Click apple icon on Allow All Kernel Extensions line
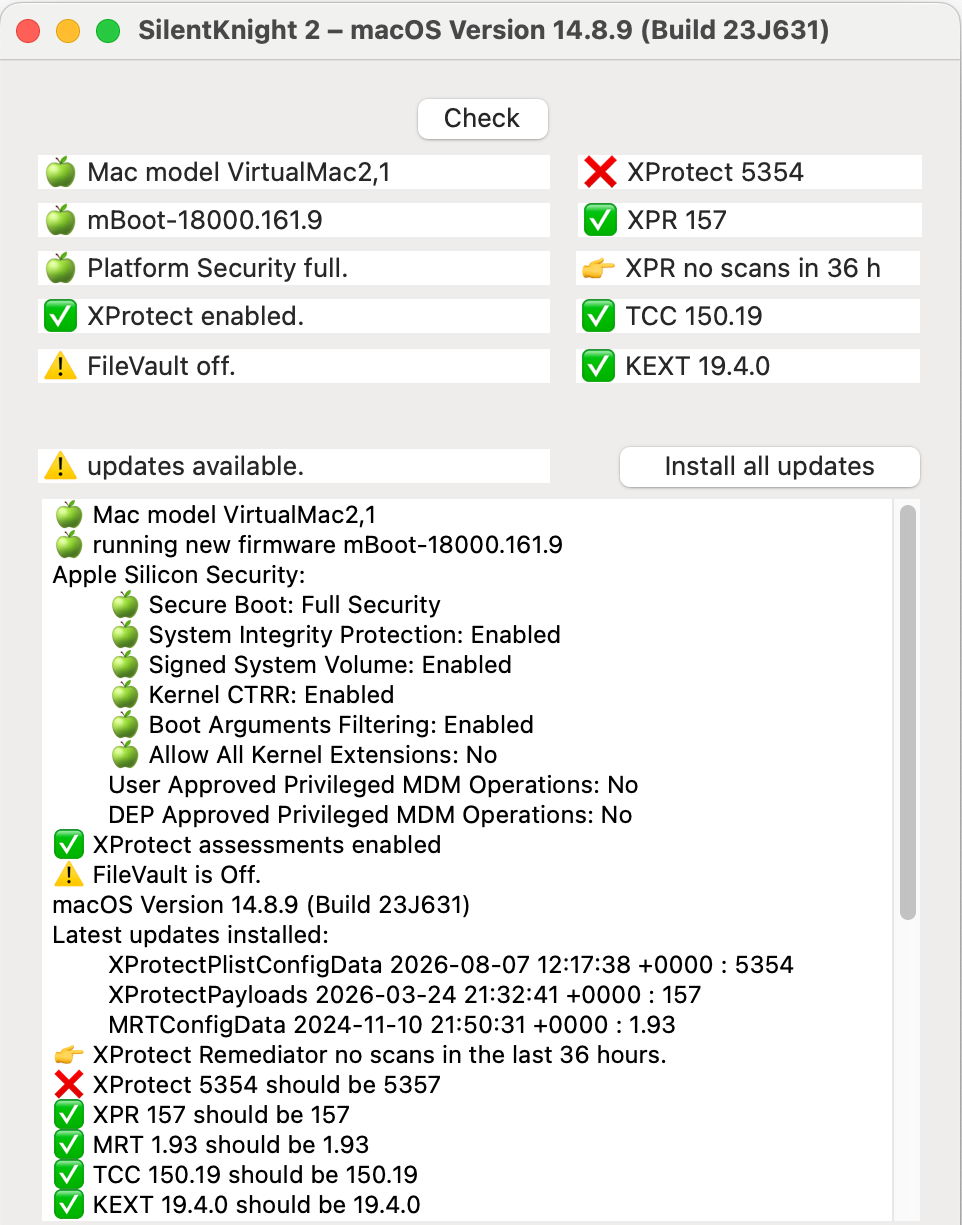The height and width of the screenshot is (1225, 962). pos(125,754)
